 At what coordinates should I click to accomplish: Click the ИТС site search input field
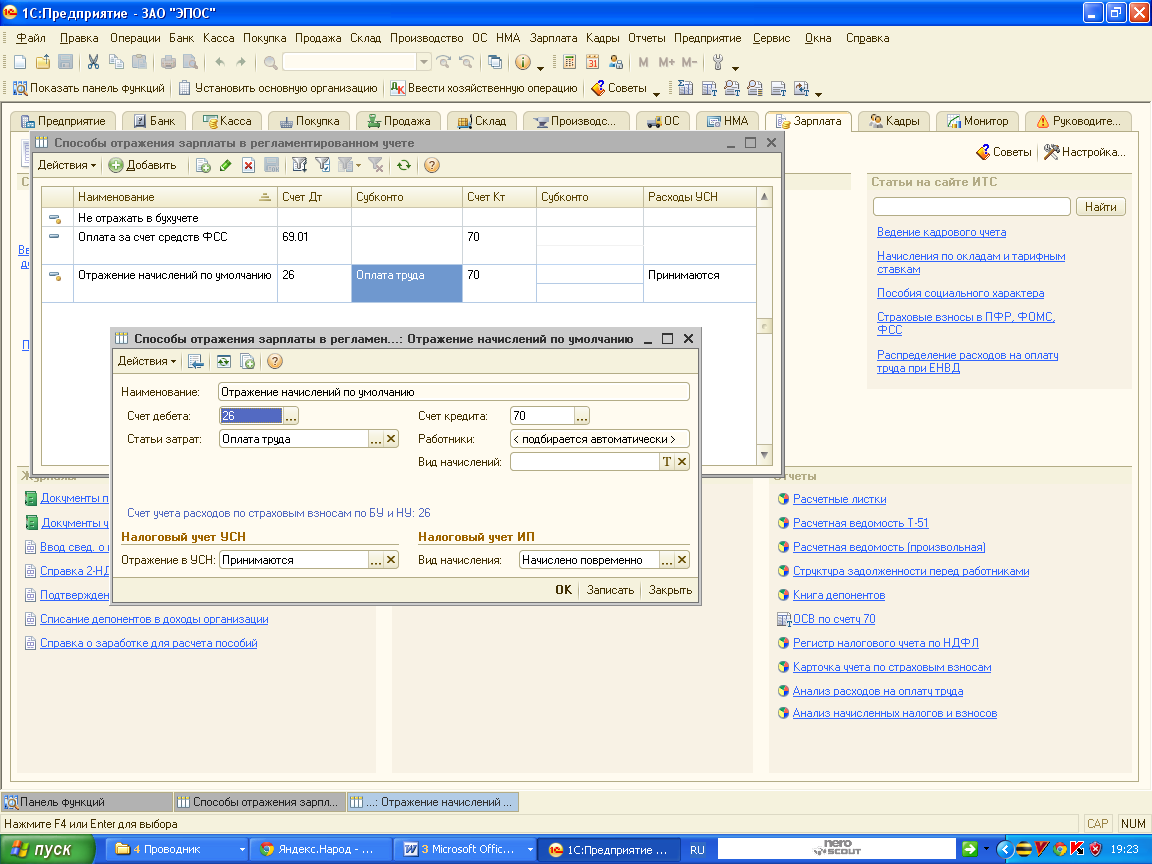click(x=971, y=207)
